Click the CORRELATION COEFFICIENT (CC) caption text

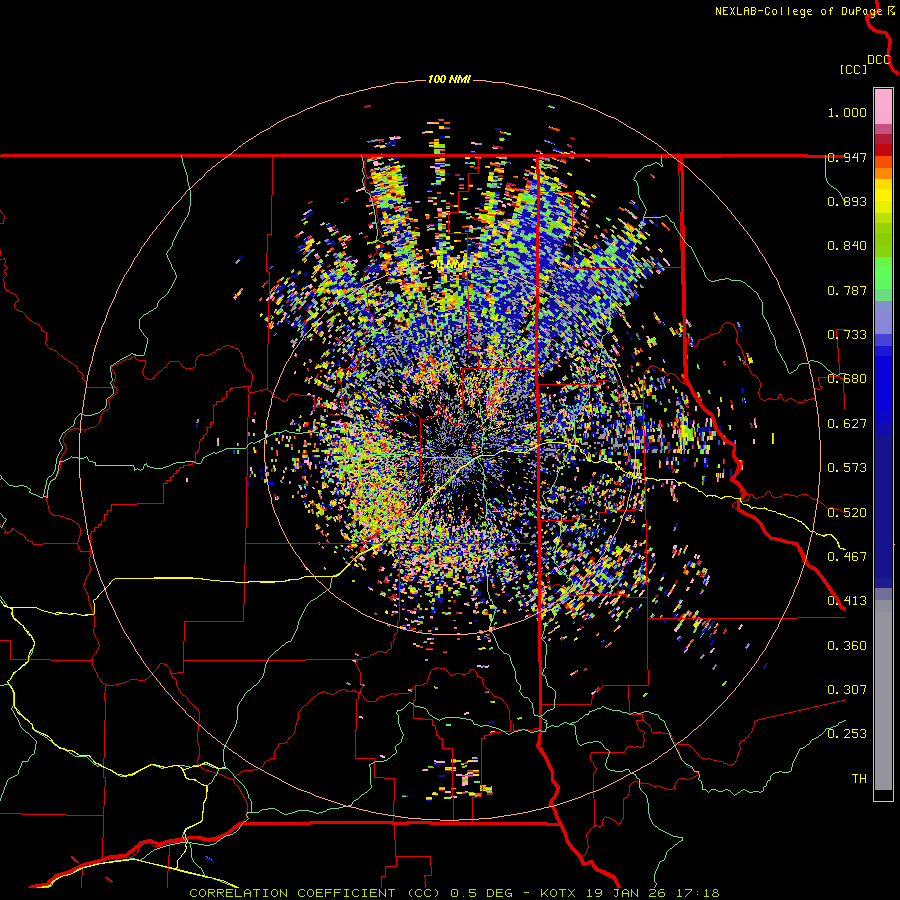tap(315, 893)
